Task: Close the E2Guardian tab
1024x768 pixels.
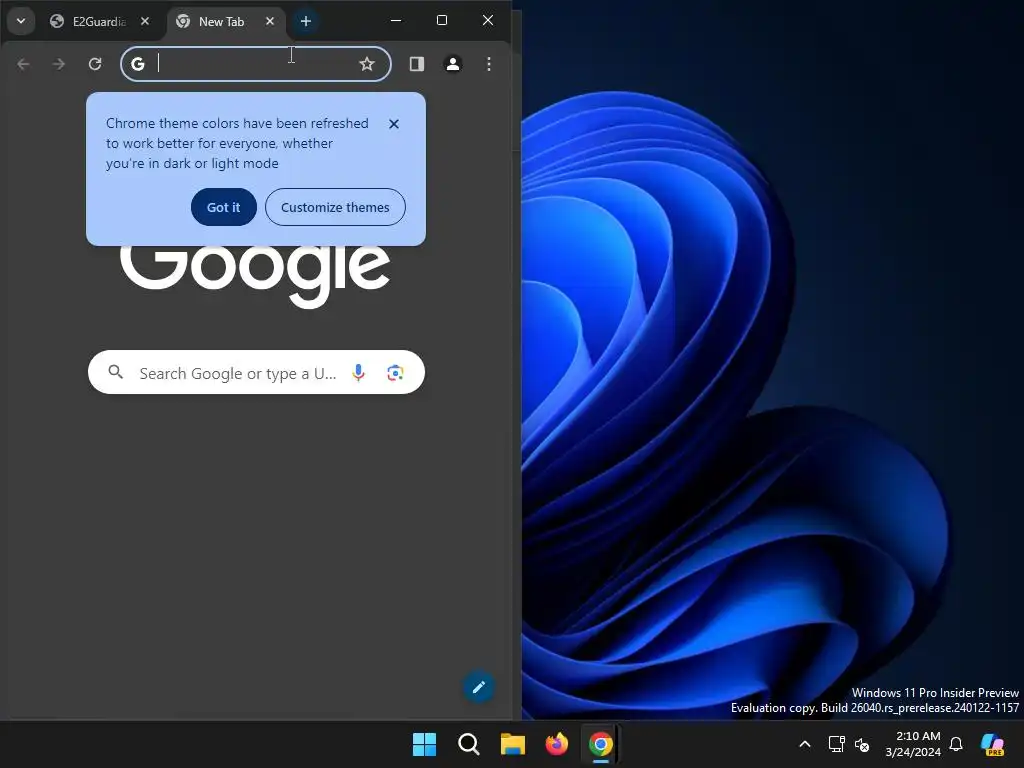Action: (145, 22)
